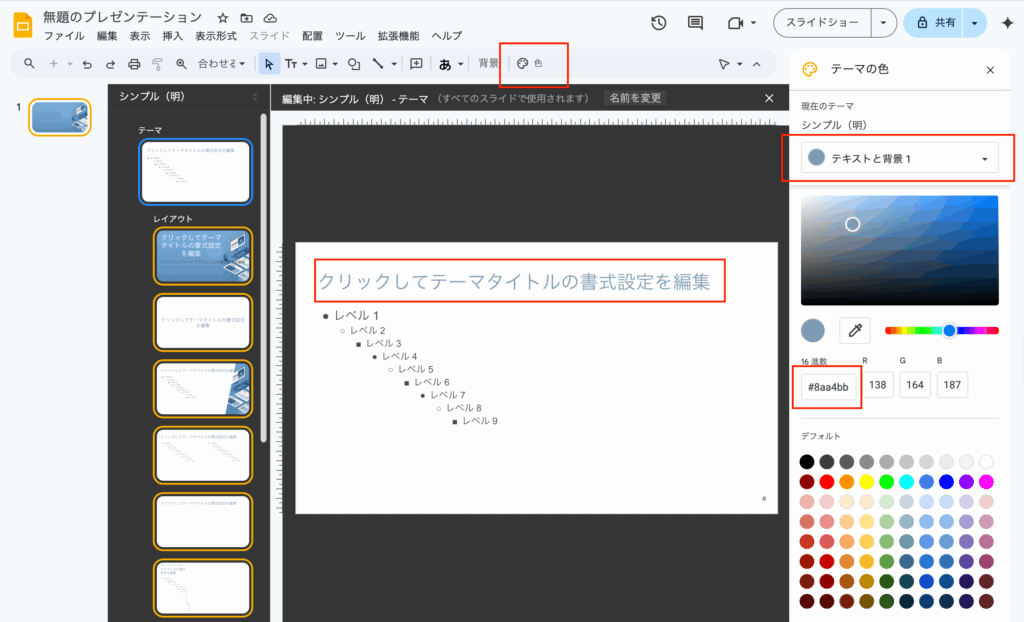1024x622 pixels.
Task: Click the hex color input field
Action: tap(828, 385)
